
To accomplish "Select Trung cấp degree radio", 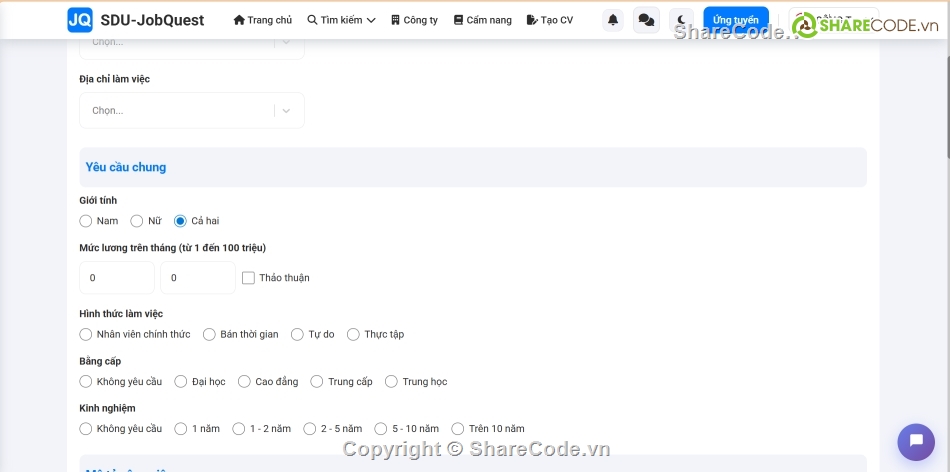I will point(317,382).
